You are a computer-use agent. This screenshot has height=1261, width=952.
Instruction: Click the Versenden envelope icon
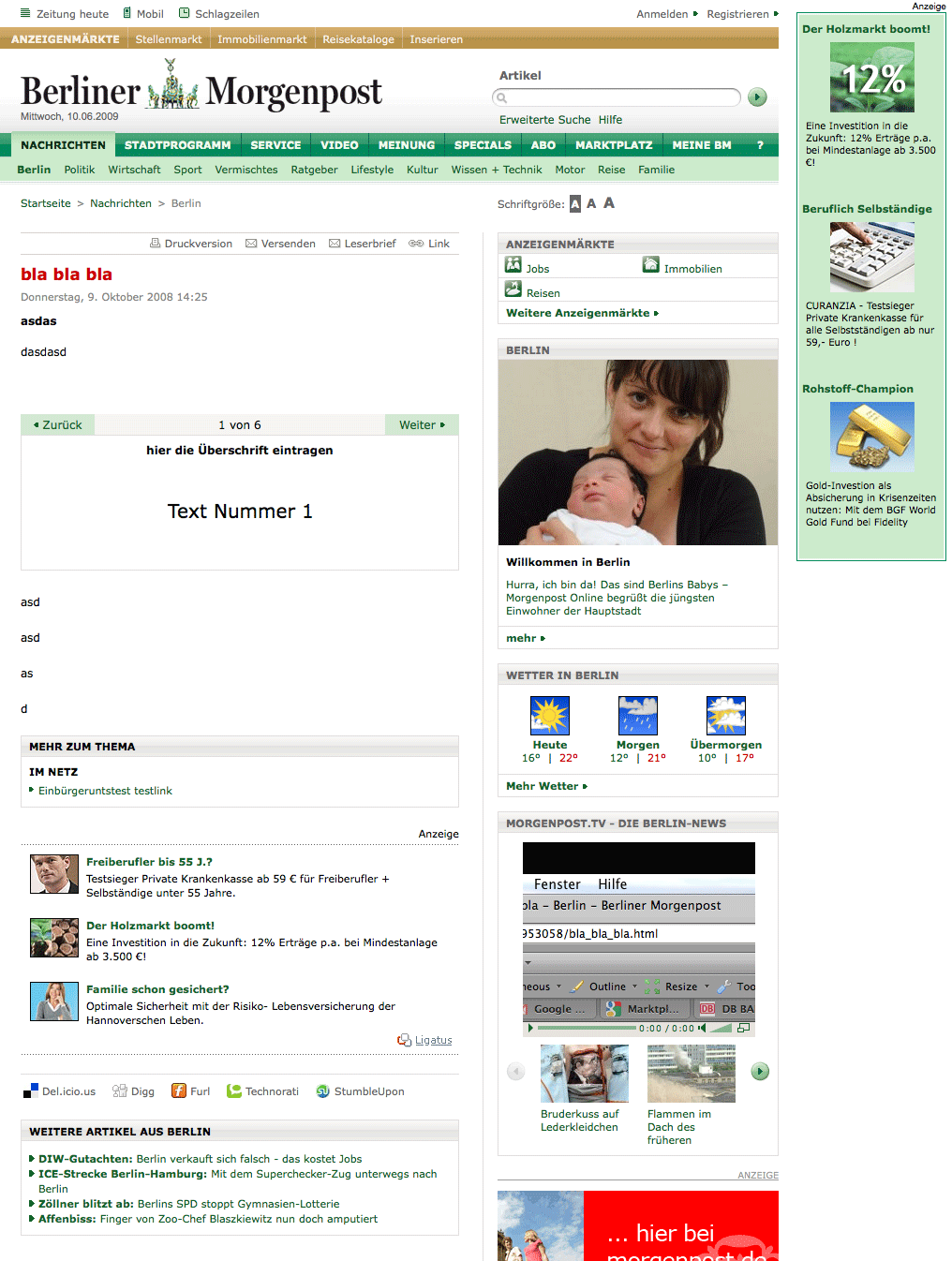251,244
